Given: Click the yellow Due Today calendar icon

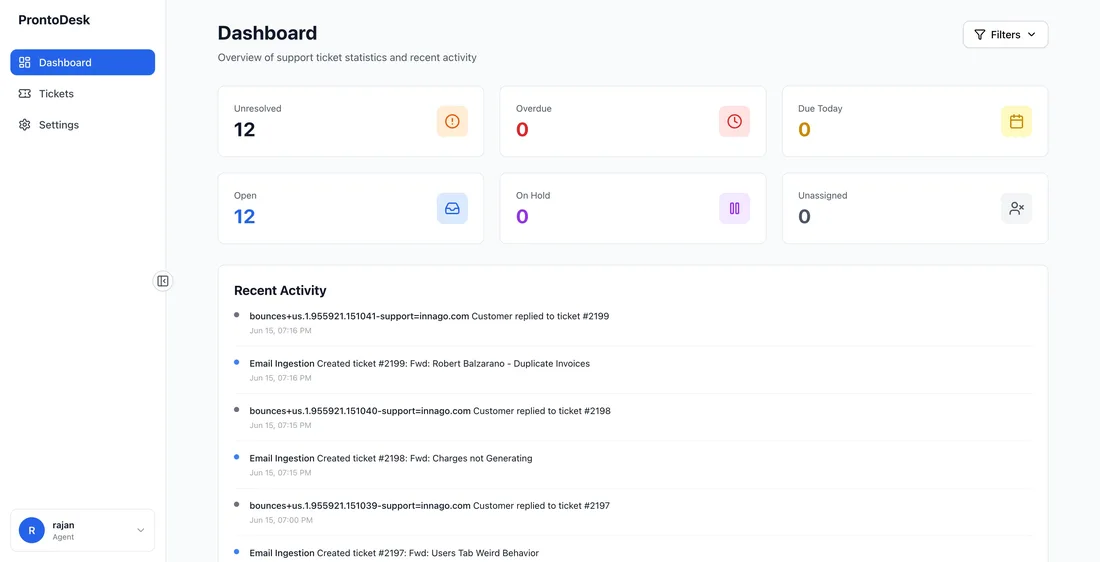Looking at the screenshot, I should (x=1017, y=121).
